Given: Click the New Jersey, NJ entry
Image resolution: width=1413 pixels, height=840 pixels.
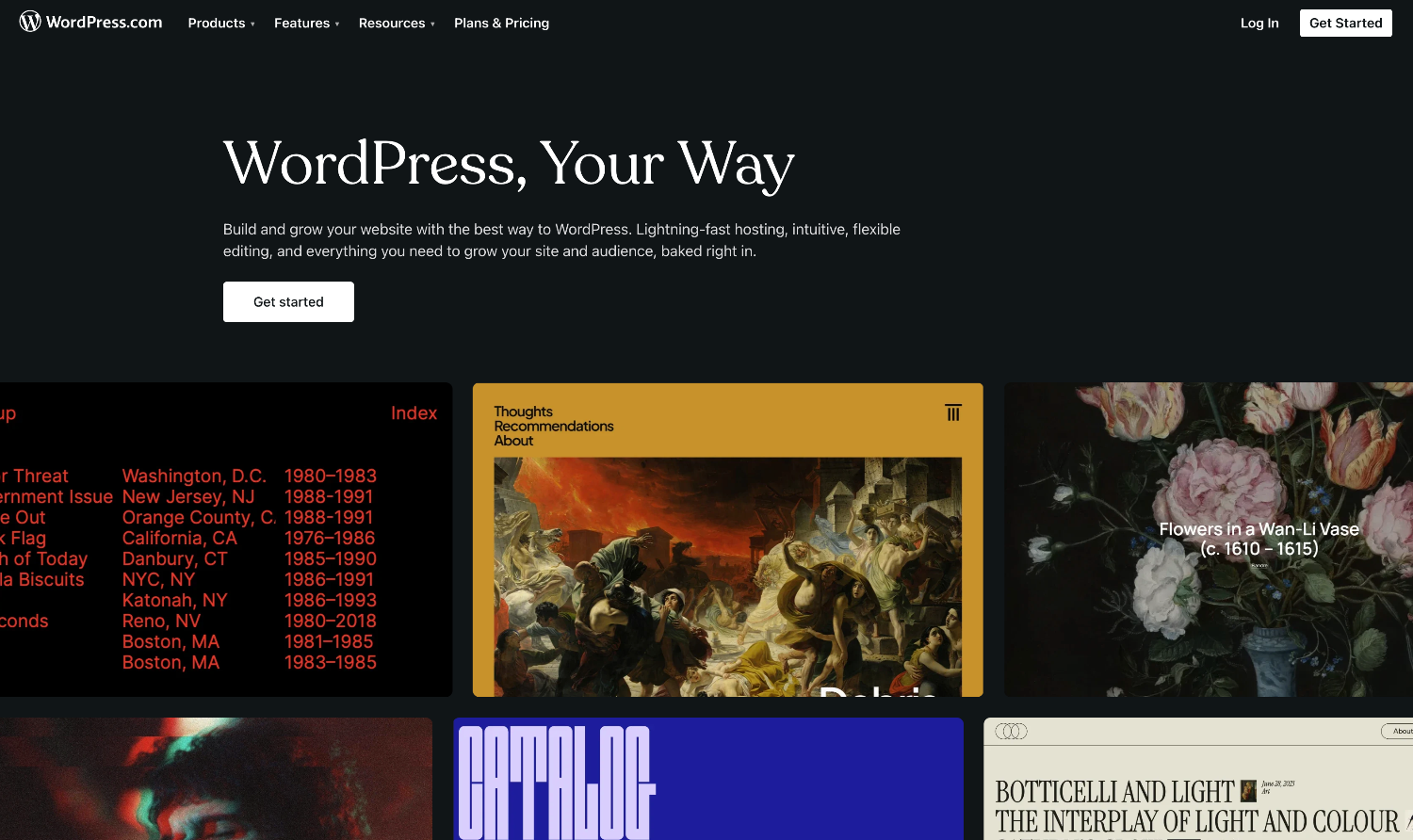Looking at the screenshot, I should pos(188,496).
